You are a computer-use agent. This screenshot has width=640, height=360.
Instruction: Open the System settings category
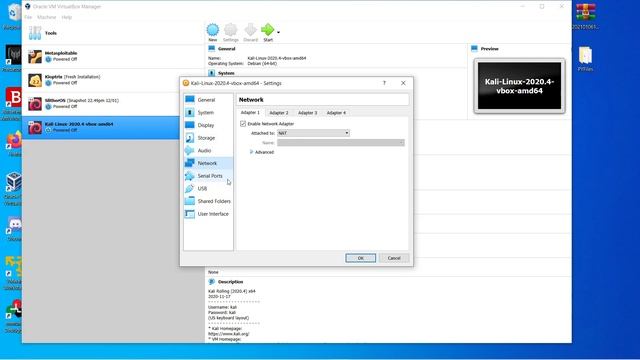(208, 112)
